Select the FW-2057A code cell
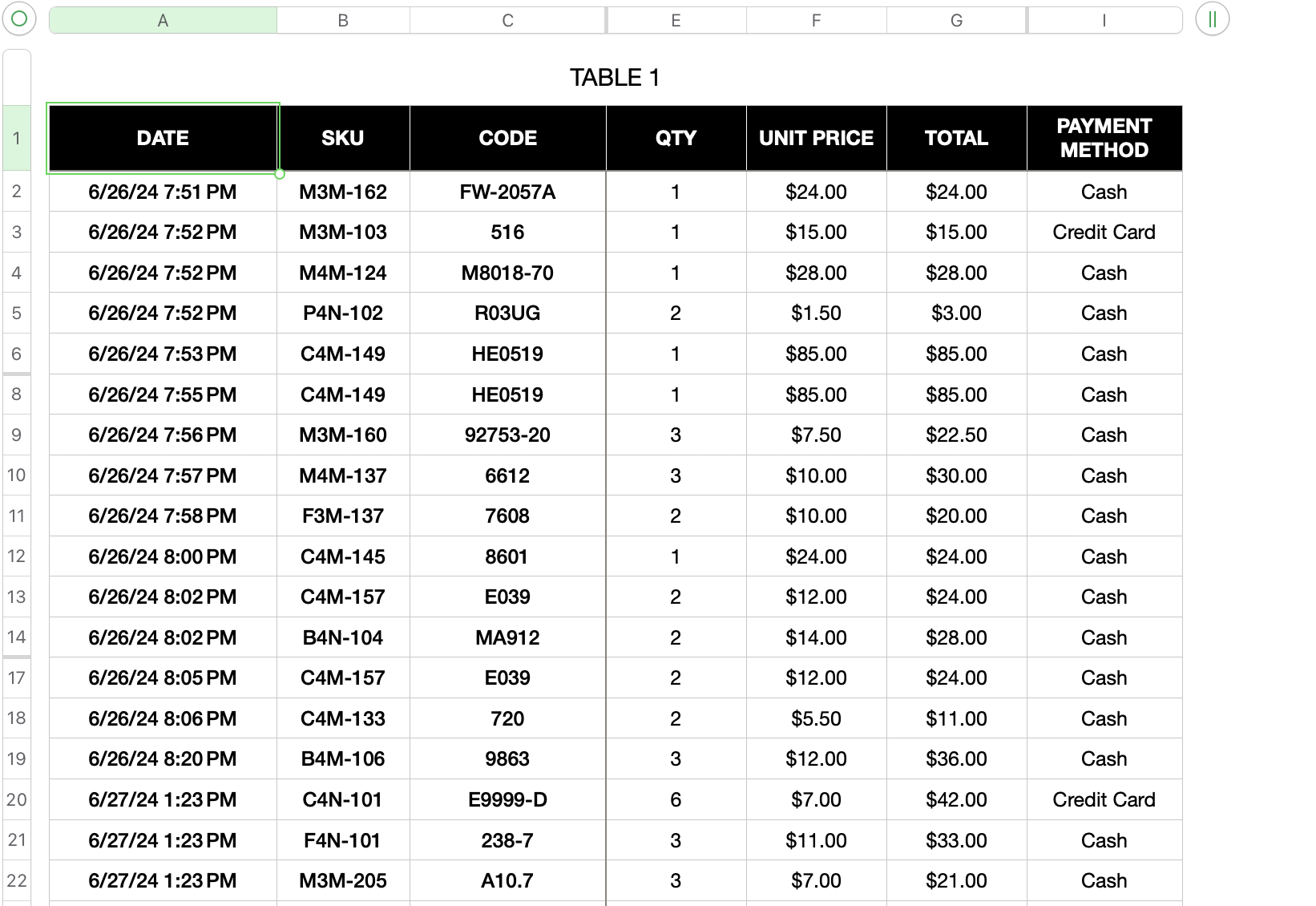 pos(507,192)
